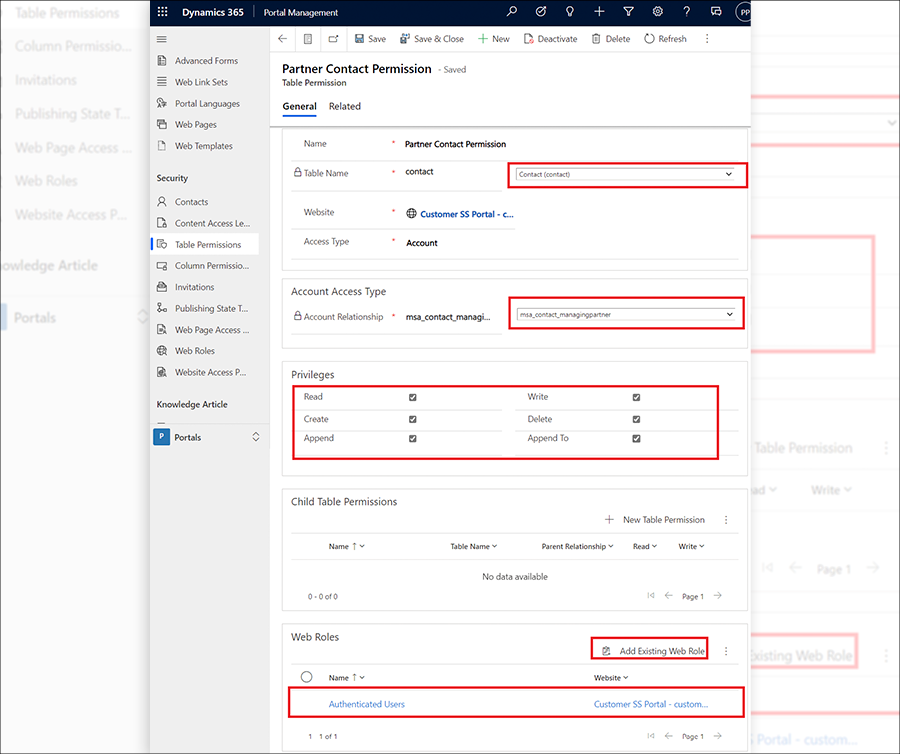Open Advanced Forms in sidebar
This screenshot has width=900, height=754.
coord(205,60)
